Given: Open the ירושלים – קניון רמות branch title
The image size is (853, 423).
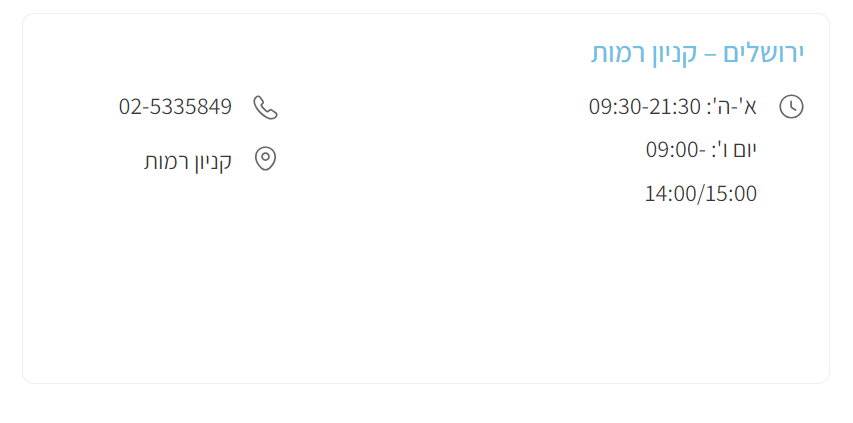Looking at the screenshot, I should [x=697, y=53].
